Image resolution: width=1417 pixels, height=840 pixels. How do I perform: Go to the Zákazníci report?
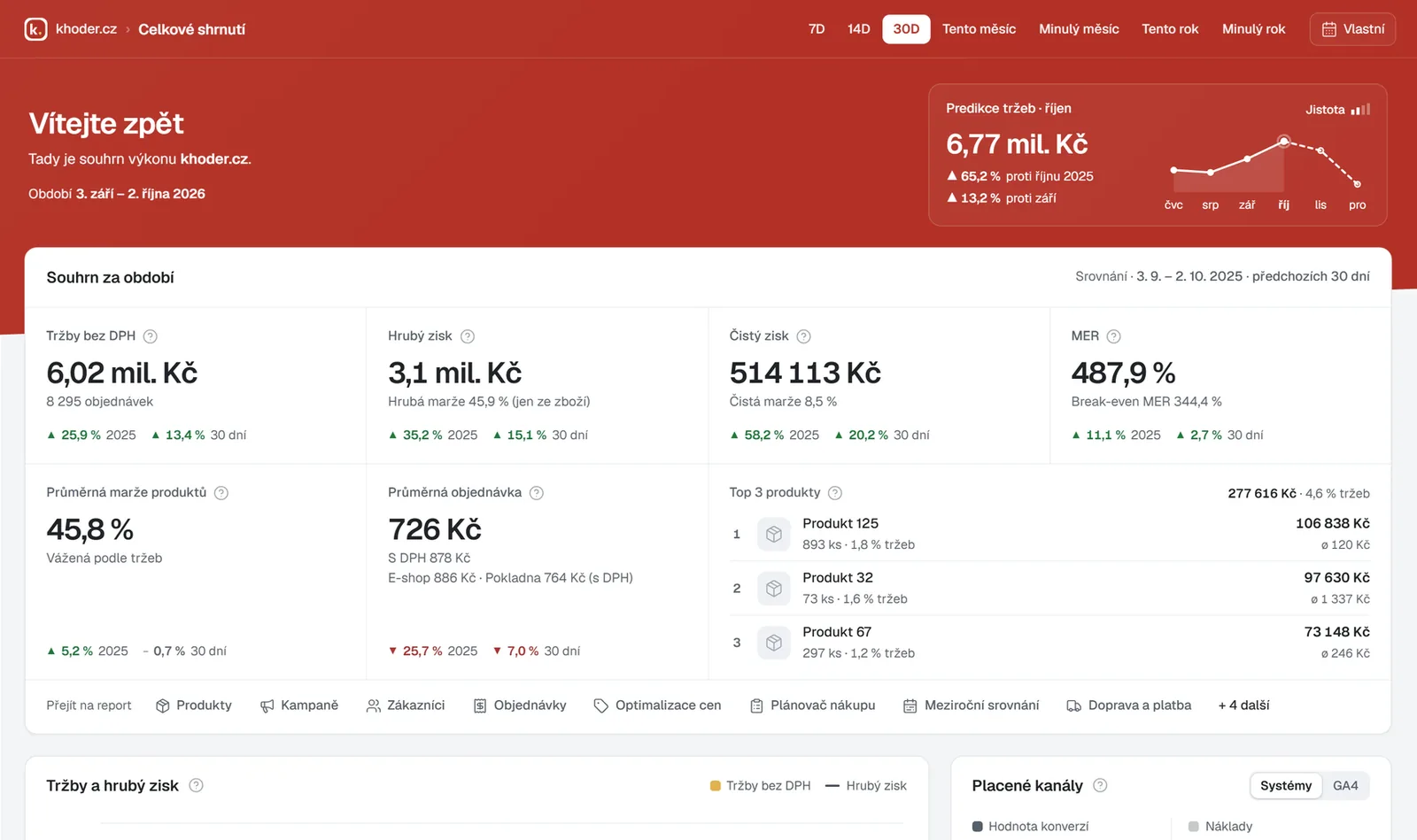pos(406,705)
